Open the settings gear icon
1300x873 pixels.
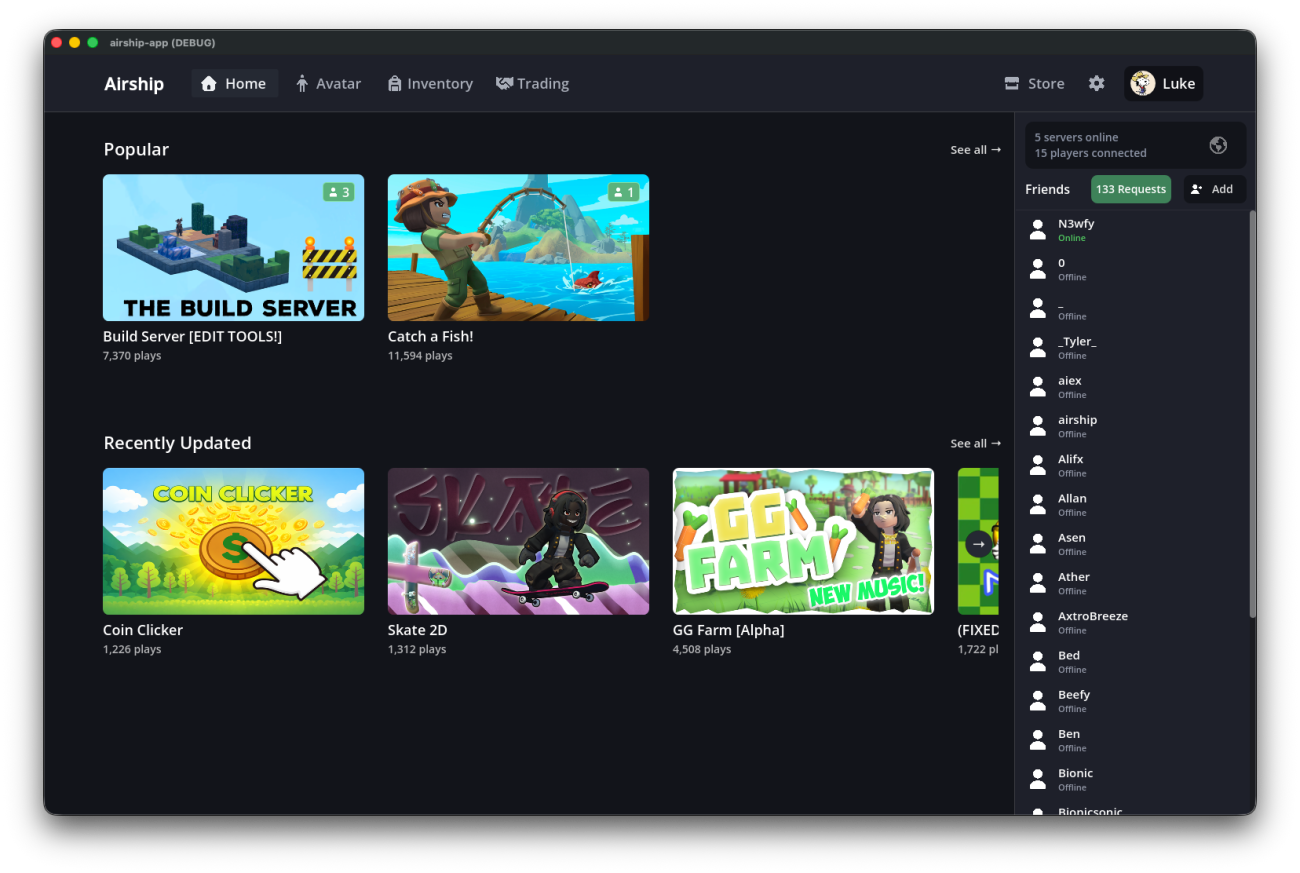(x=1097, y=84)
